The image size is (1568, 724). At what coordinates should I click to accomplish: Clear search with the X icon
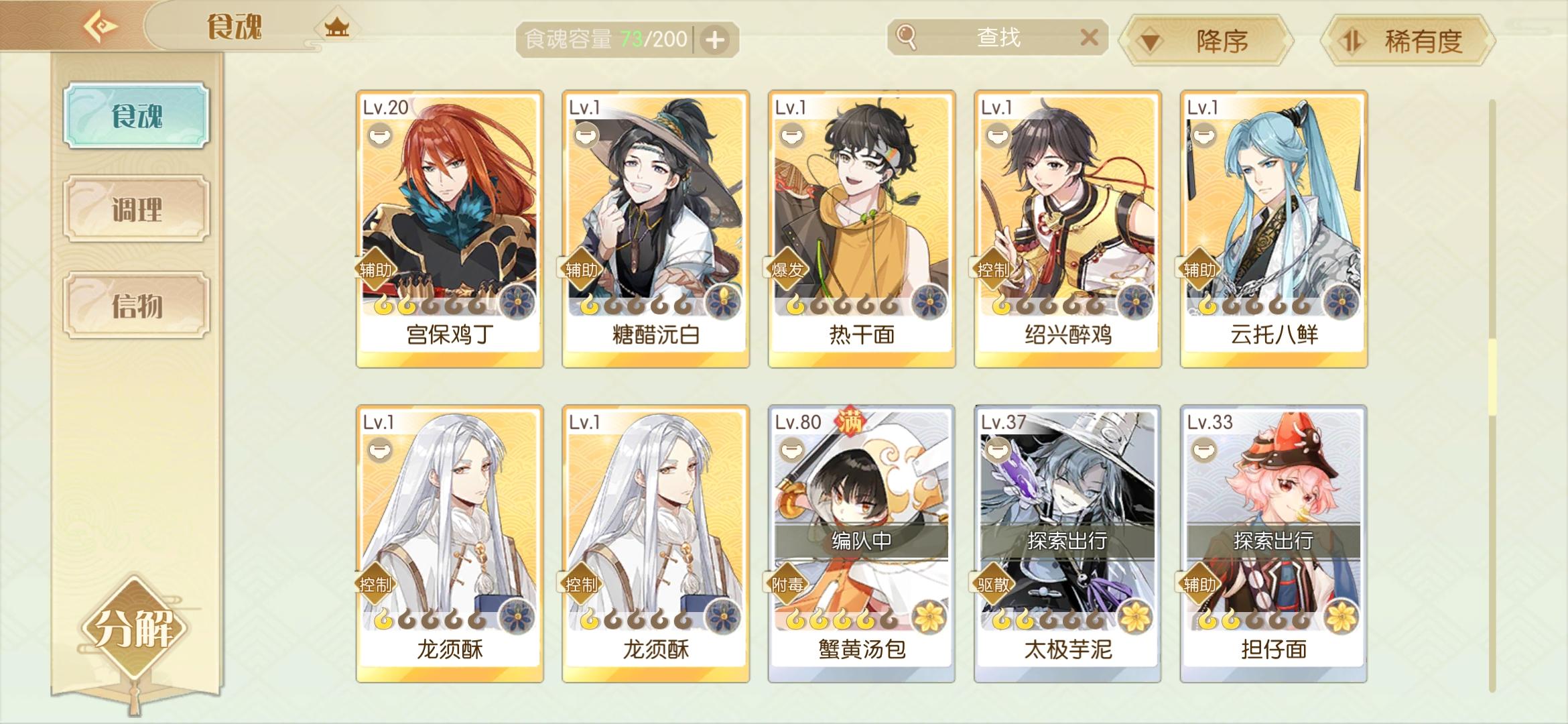click(1089, 38)
